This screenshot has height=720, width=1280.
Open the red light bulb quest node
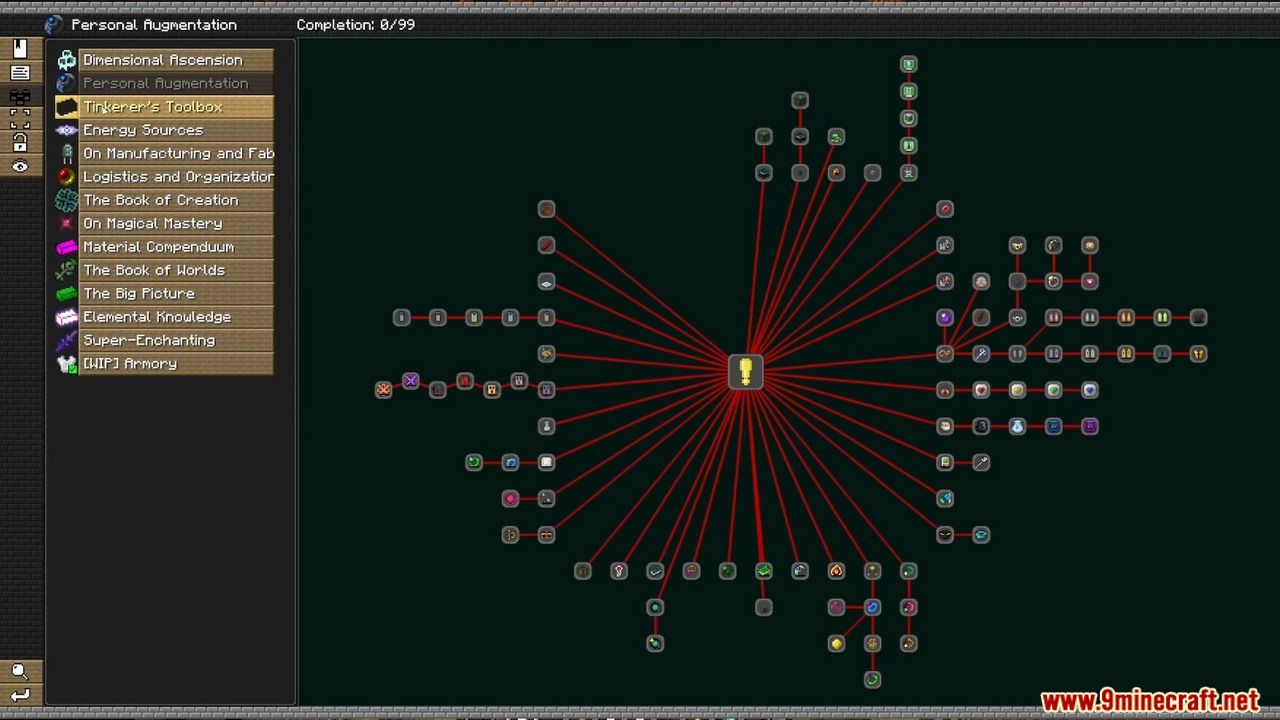click(x=619, y=571)
